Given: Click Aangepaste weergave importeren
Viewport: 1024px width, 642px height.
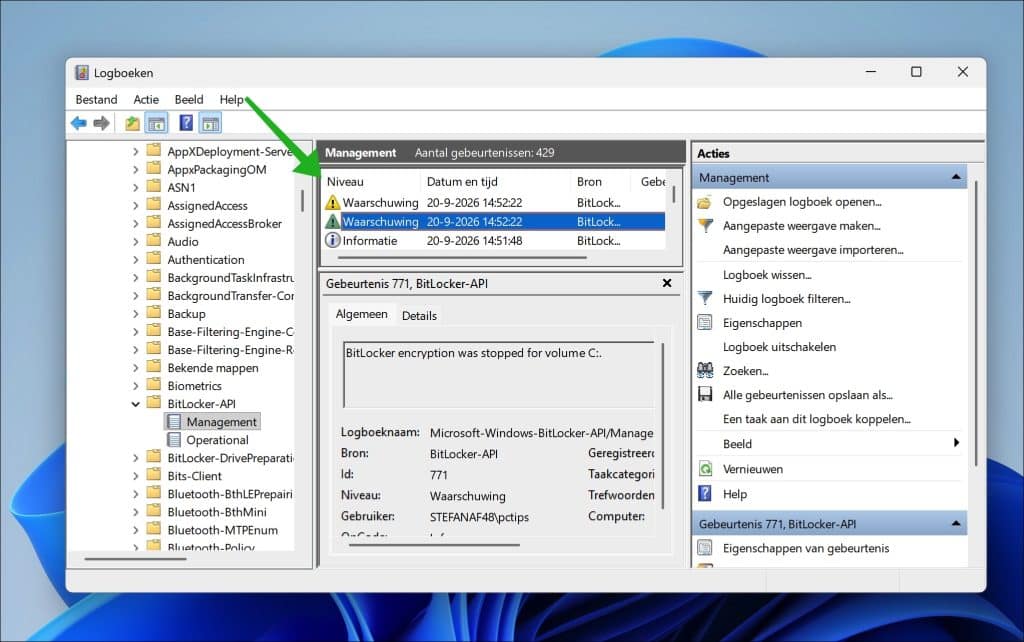Looking at the screenshot, I should click(813, 250).
